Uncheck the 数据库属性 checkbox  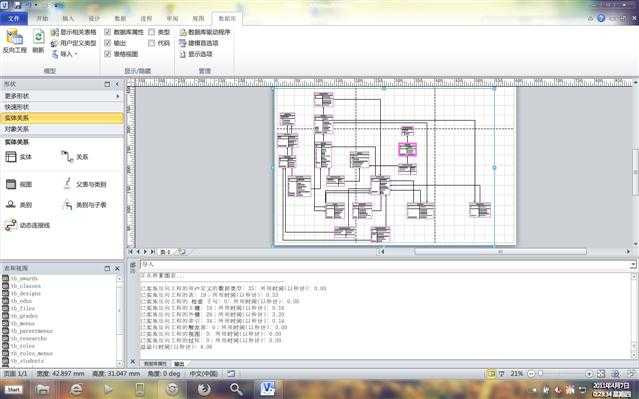(x=108, y=32)
